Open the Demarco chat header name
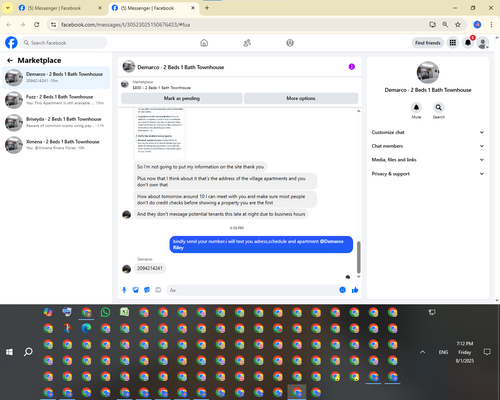500x400 pixels. pos(181,67)
